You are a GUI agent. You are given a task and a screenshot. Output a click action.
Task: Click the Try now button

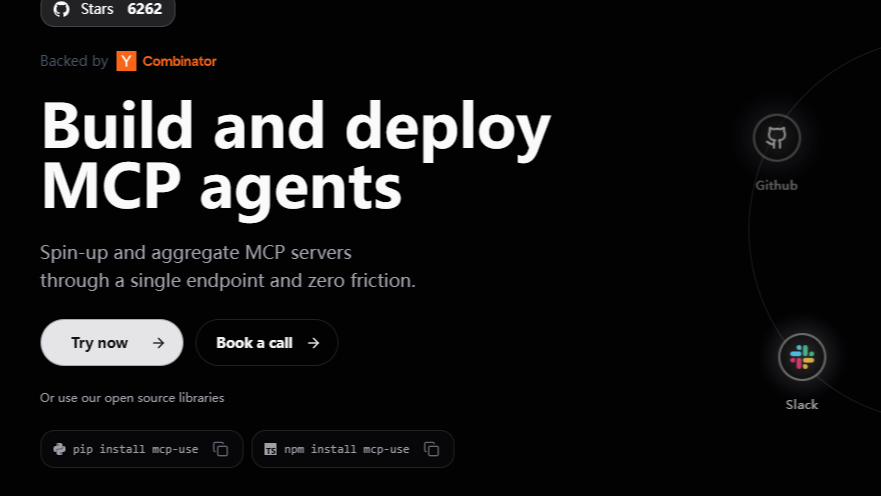pos(112,343)
